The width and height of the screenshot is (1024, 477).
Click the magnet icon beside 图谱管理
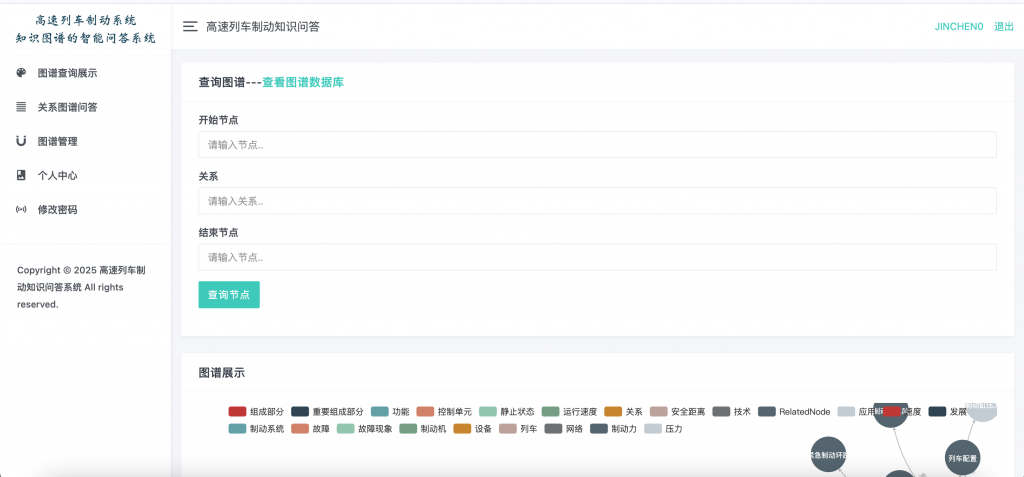pyautogui.click(x=22, y=141)
